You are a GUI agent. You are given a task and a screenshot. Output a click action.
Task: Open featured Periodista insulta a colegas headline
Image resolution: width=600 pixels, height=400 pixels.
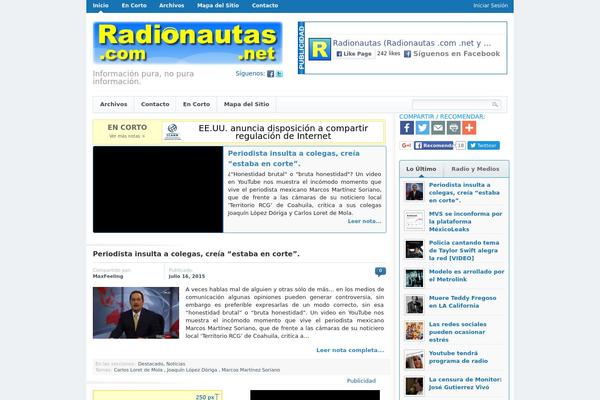pos(293,158)
